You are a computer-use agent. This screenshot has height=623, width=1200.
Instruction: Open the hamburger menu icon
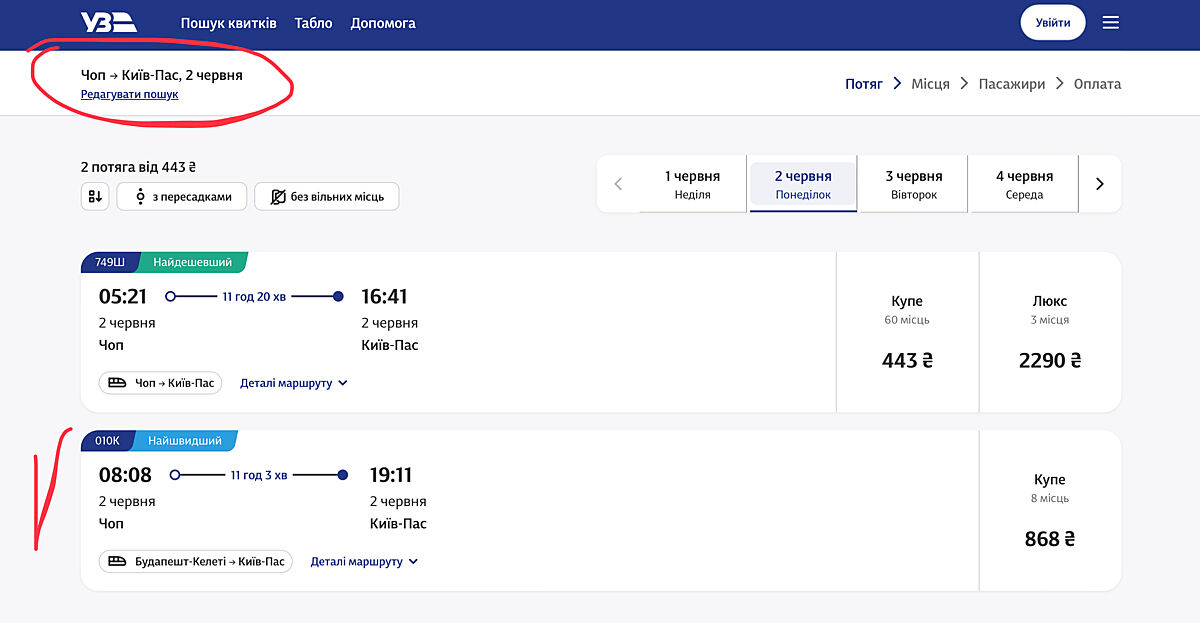click(1110, 23)
